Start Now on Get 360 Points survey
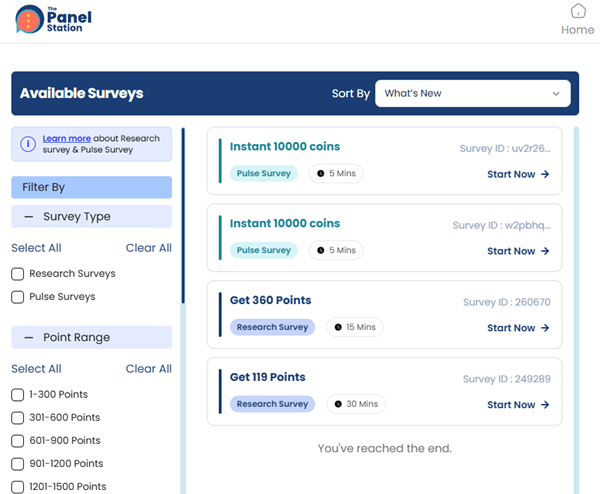This screenshot has height=494, width=600. (518, 328)
